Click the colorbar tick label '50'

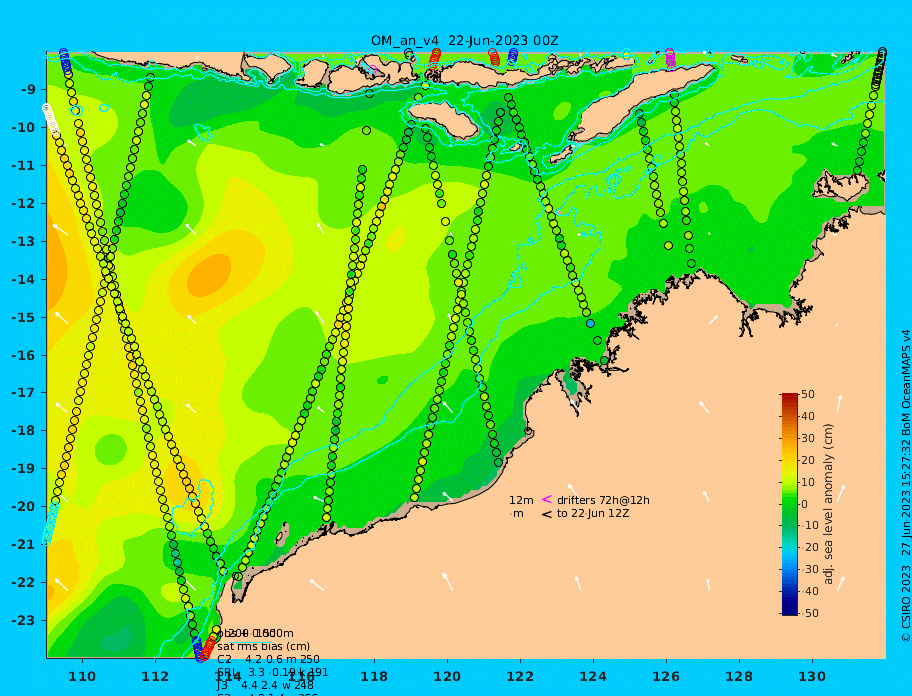[x=808, y=394]
